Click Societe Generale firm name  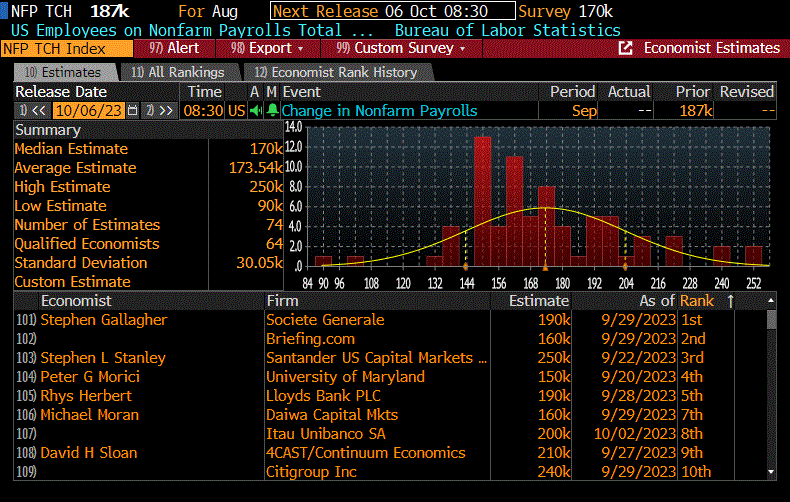325,320
